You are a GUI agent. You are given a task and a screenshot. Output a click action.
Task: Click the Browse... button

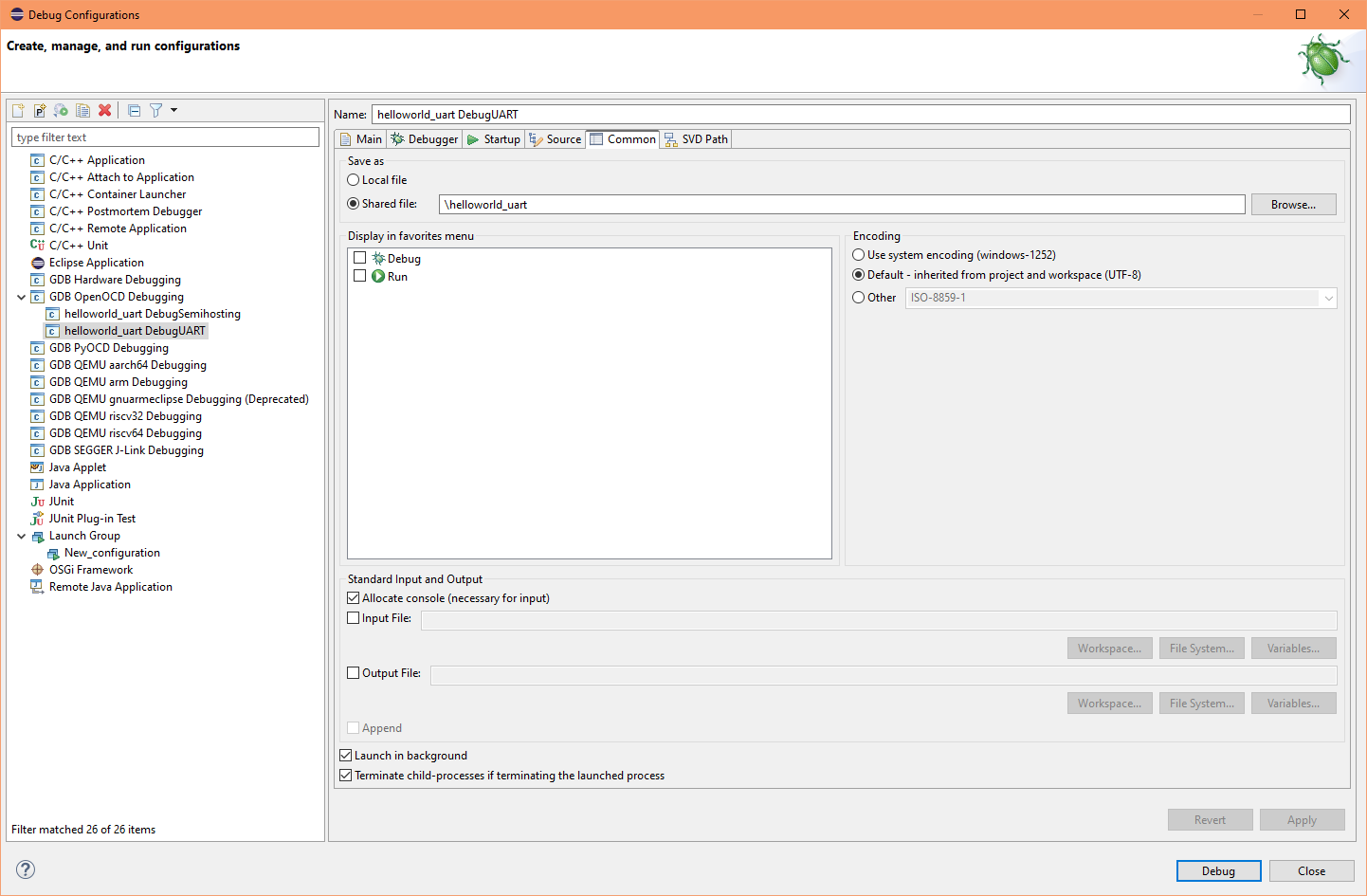[x=1293, y=205]
